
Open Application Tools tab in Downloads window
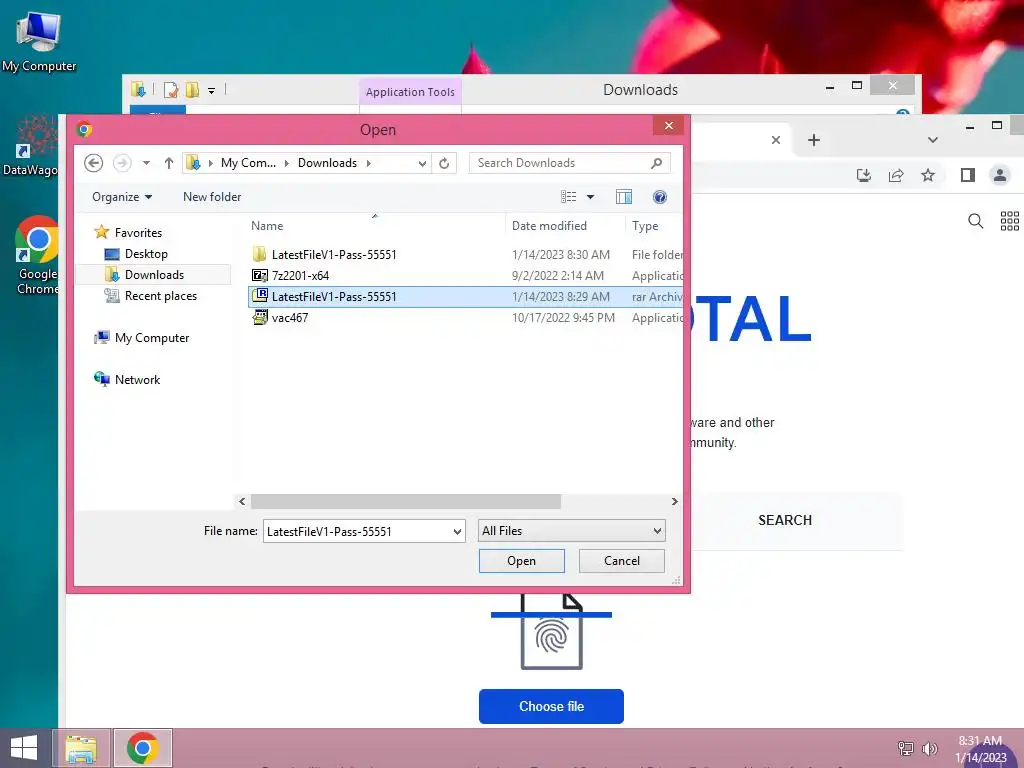pyautogui.click(x=410, y=92)
